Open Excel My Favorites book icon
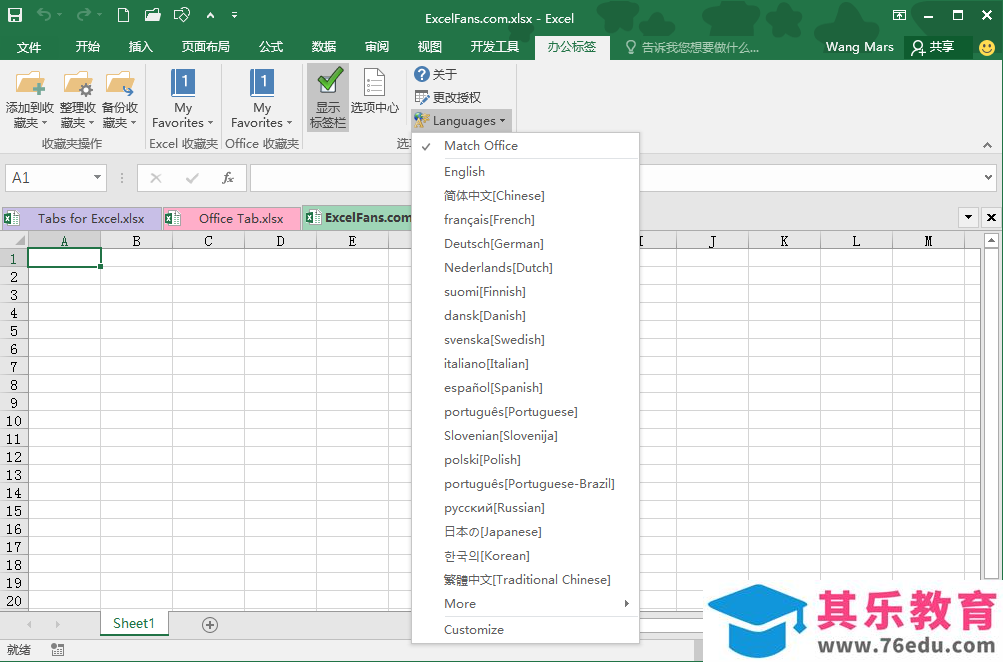The image size is (1003, 662). 183,83
